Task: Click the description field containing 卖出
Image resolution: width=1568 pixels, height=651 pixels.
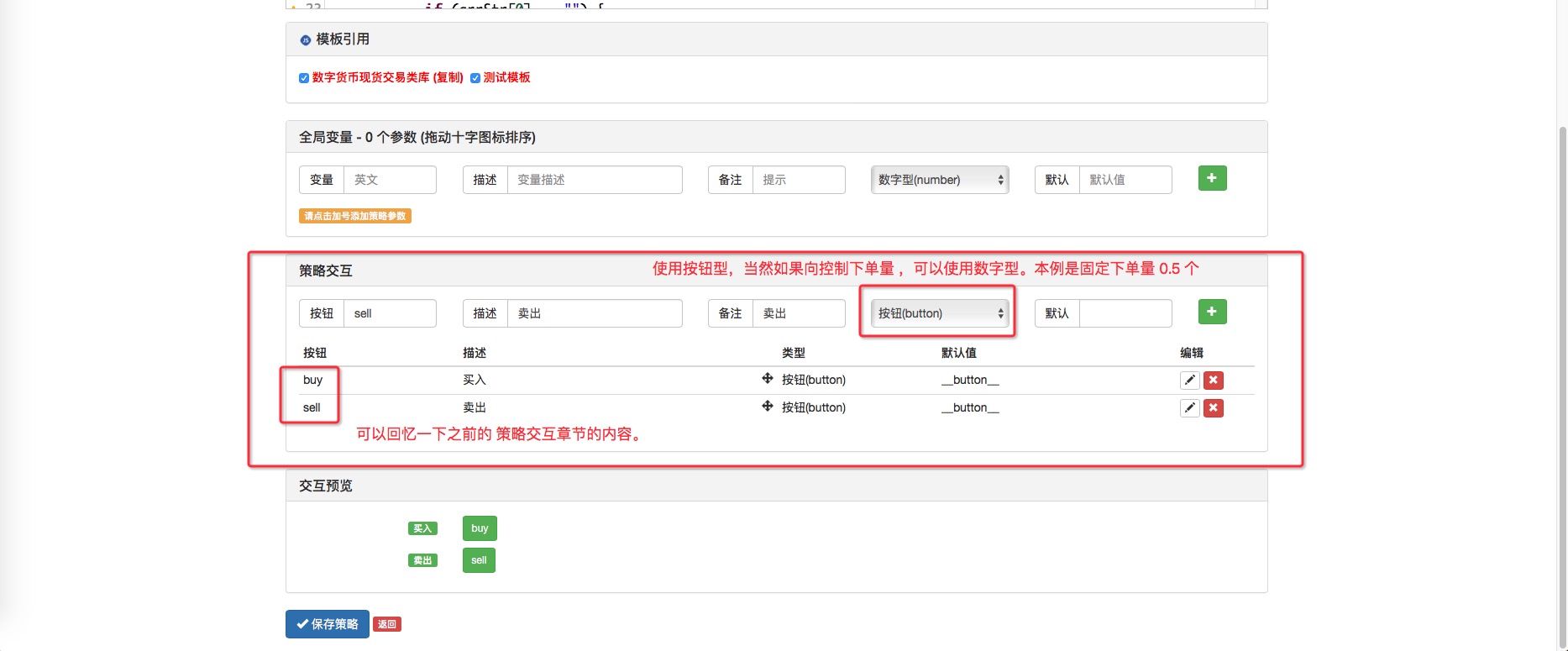Action: tap(595, 313)
